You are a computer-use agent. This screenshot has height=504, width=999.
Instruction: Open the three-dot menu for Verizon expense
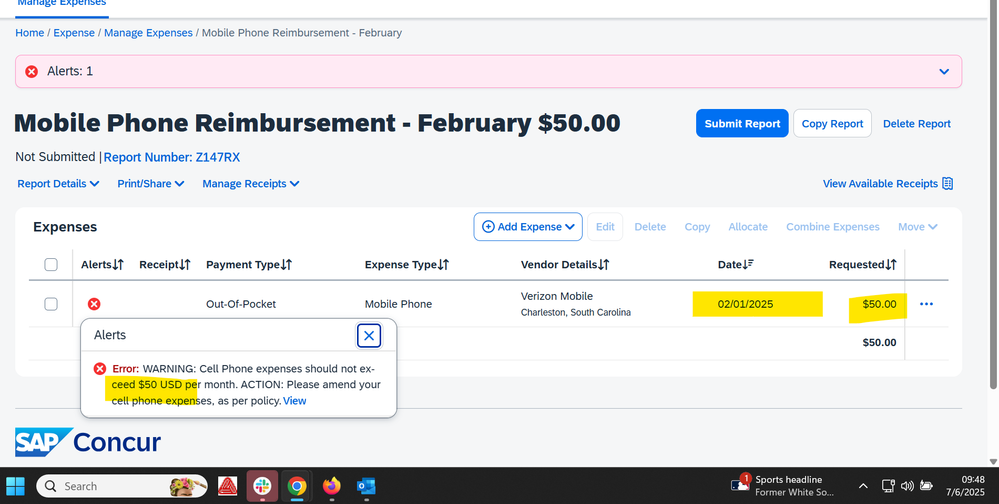(926, 304)
